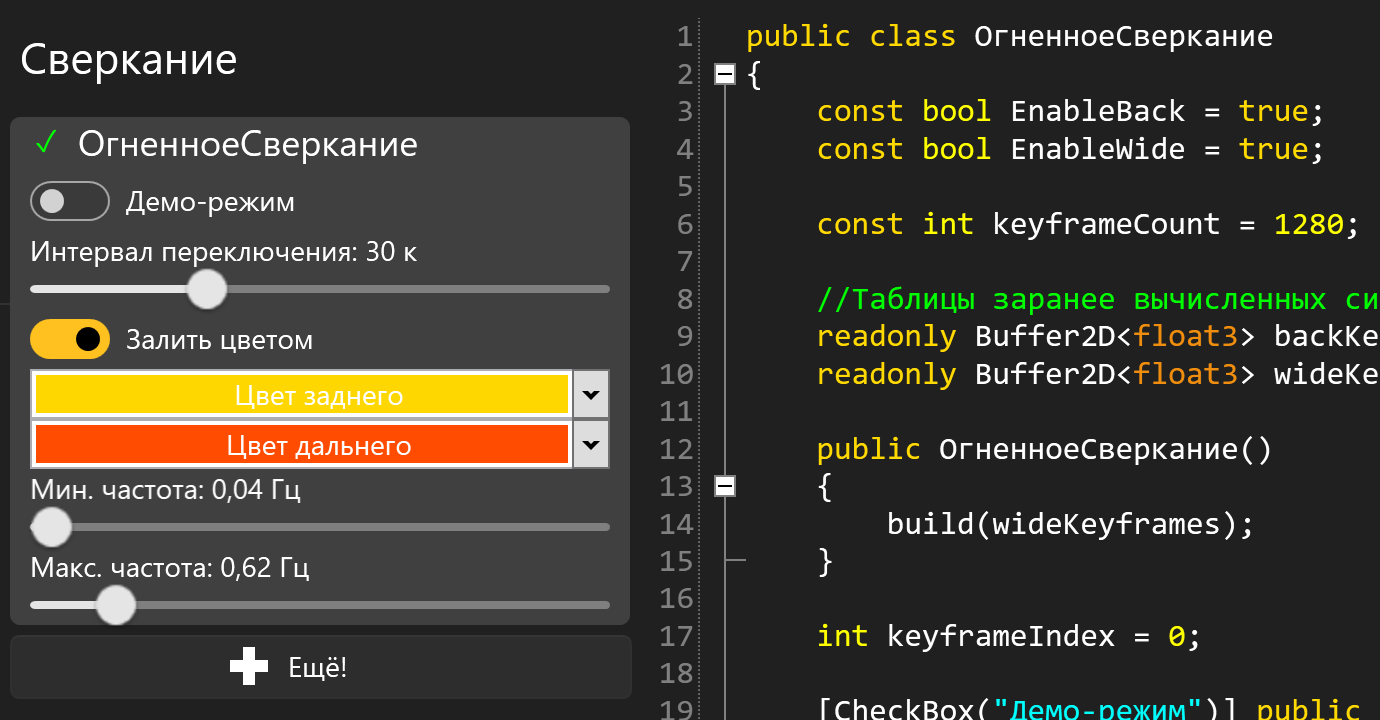Viewport: 1380px width, 720px height.
Task: Open the Цвет дальнего dropdown arrow
Action: [591, 444]
